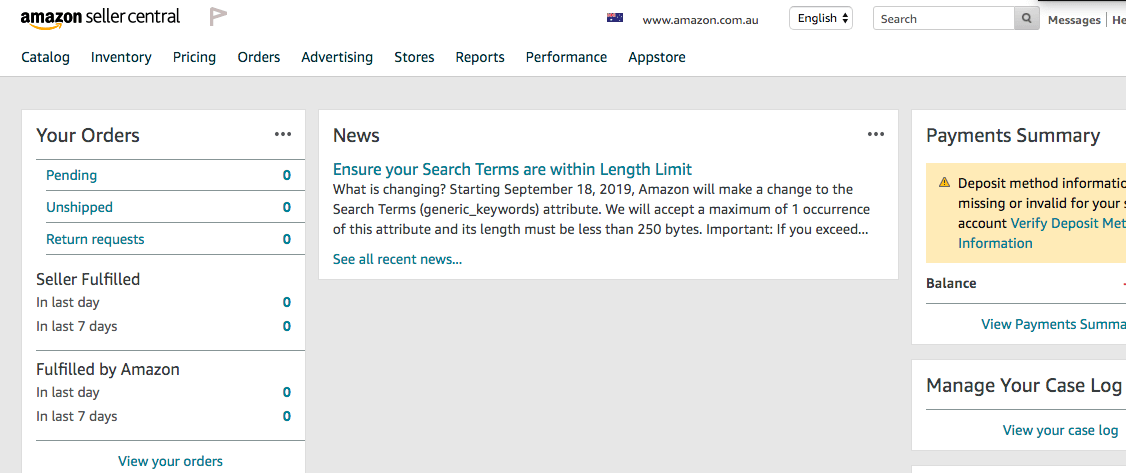Open View your case log link
This screenshot has height=473, width=1126.
(1060, 431)
